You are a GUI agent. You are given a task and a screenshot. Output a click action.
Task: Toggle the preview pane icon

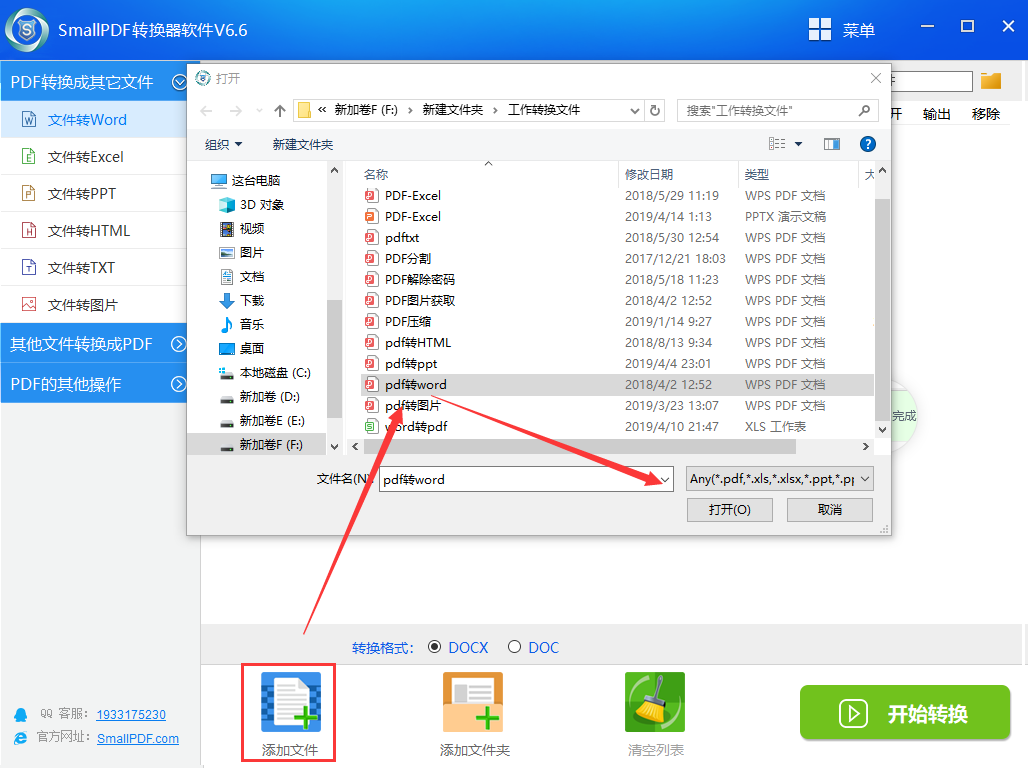point(831,144)
